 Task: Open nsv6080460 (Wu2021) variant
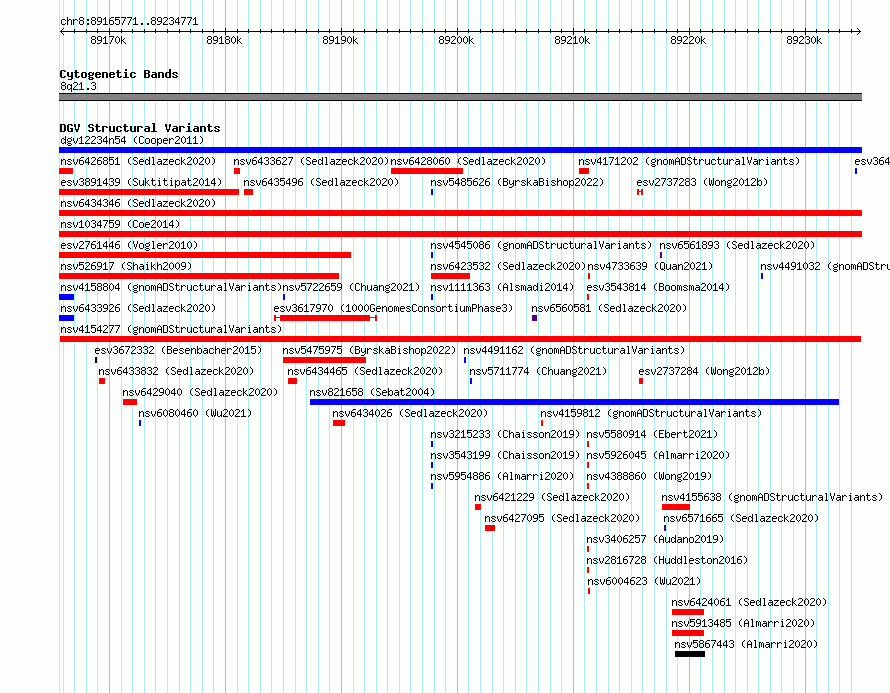tap(195, 413)
